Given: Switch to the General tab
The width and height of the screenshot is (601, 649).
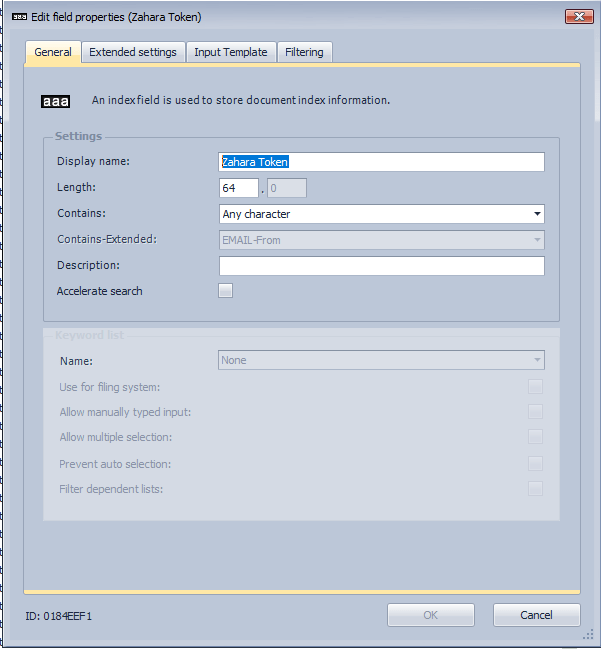Looking at the screenshot, I should tap(53, 52).
